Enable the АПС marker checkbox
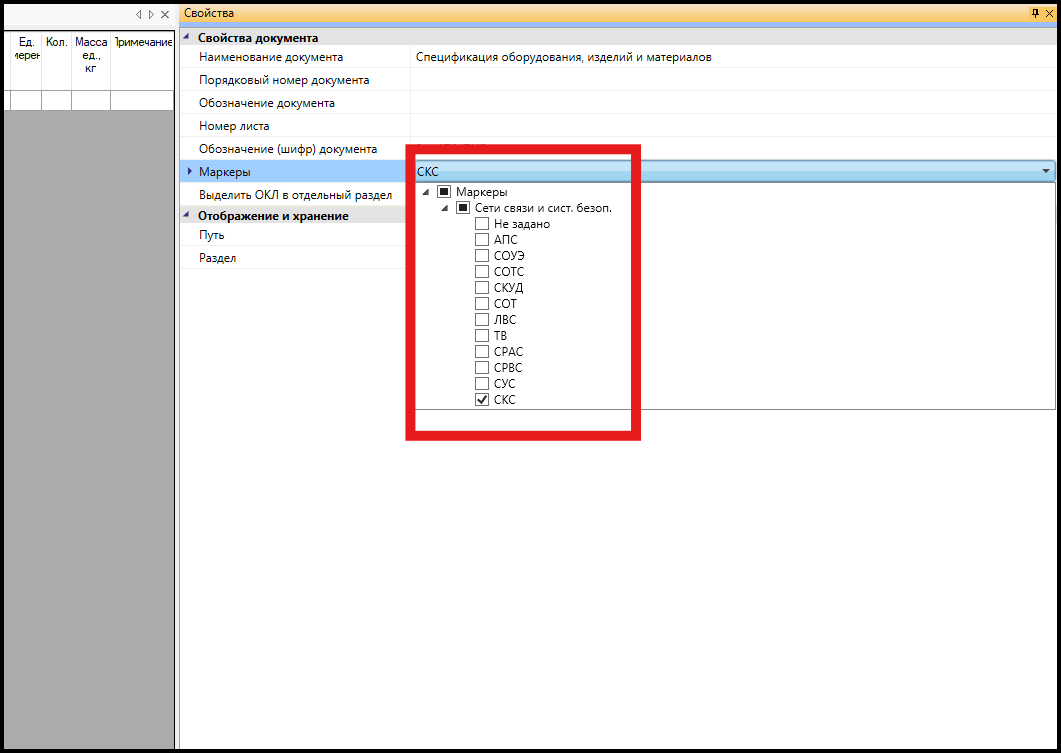 coord(482,240)
